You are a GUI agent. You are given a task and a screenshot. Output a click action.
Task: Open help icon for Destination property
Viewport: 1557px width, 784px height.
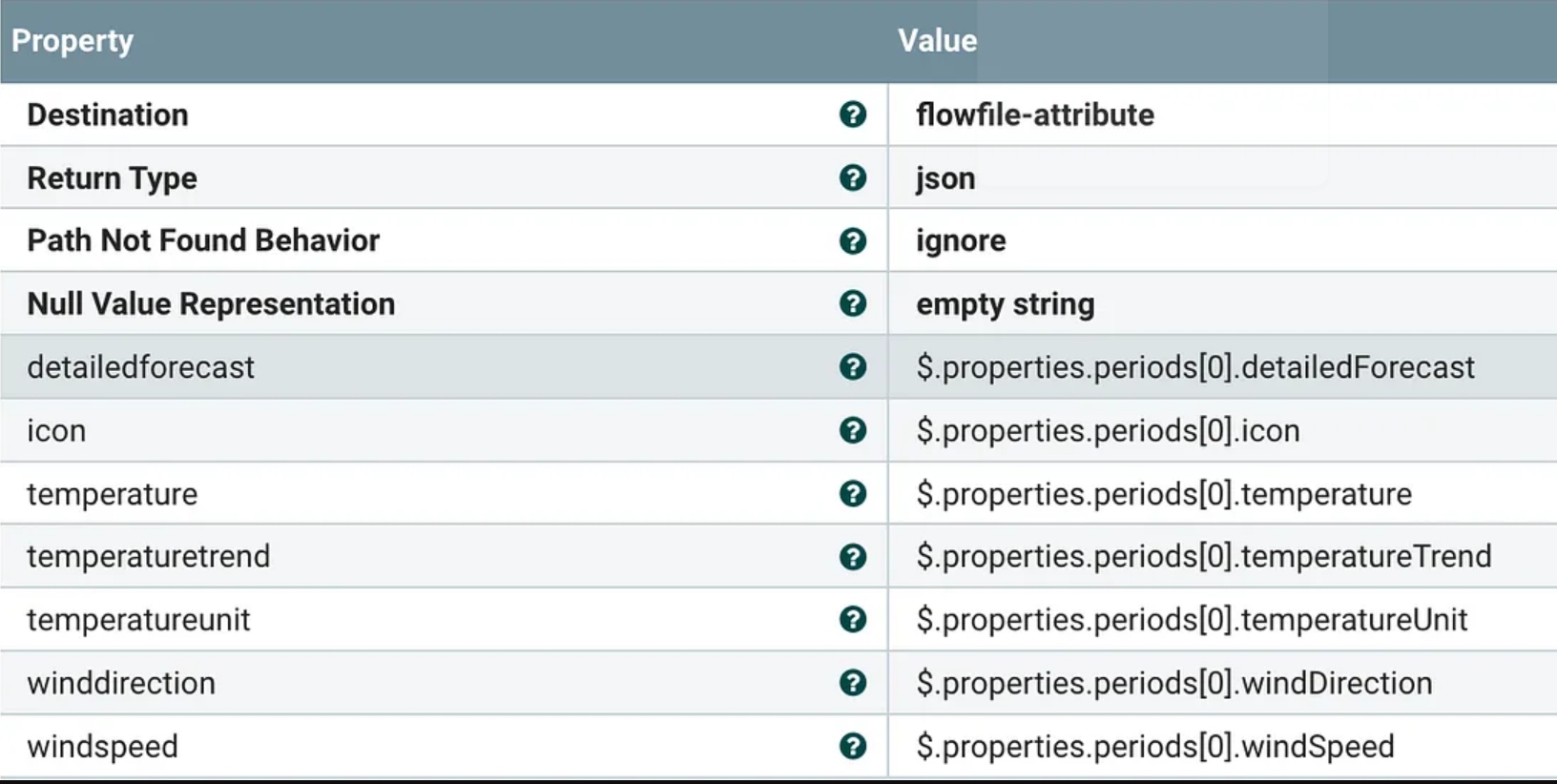853,114
